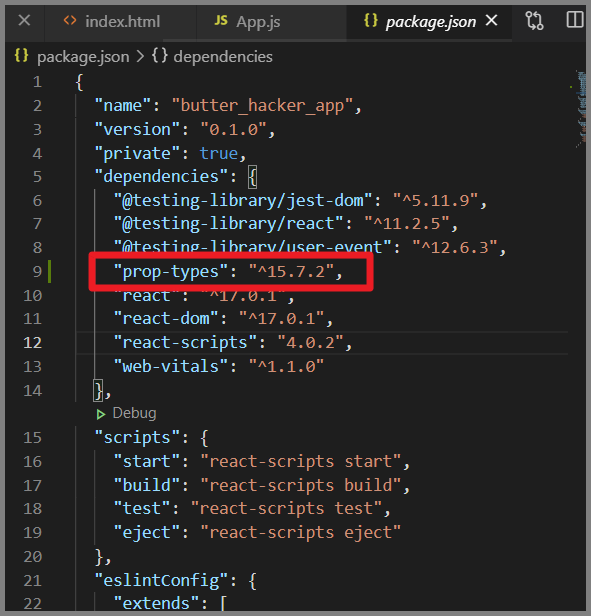Click package.json in the breadcrumb
591x616 pixels.
coord(83,57)
